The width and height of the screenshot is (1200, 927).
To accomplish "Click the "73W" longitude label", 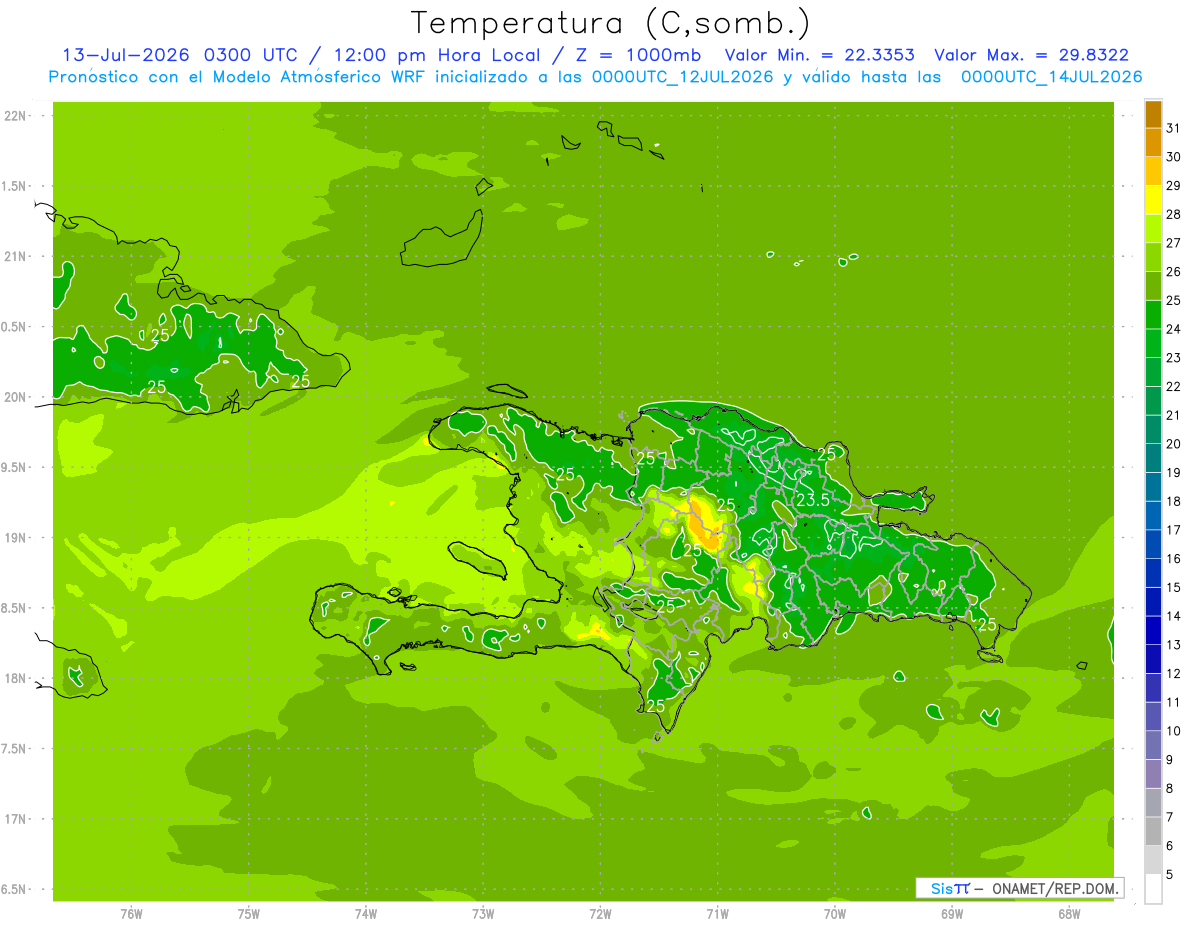I will pos(483,914).
